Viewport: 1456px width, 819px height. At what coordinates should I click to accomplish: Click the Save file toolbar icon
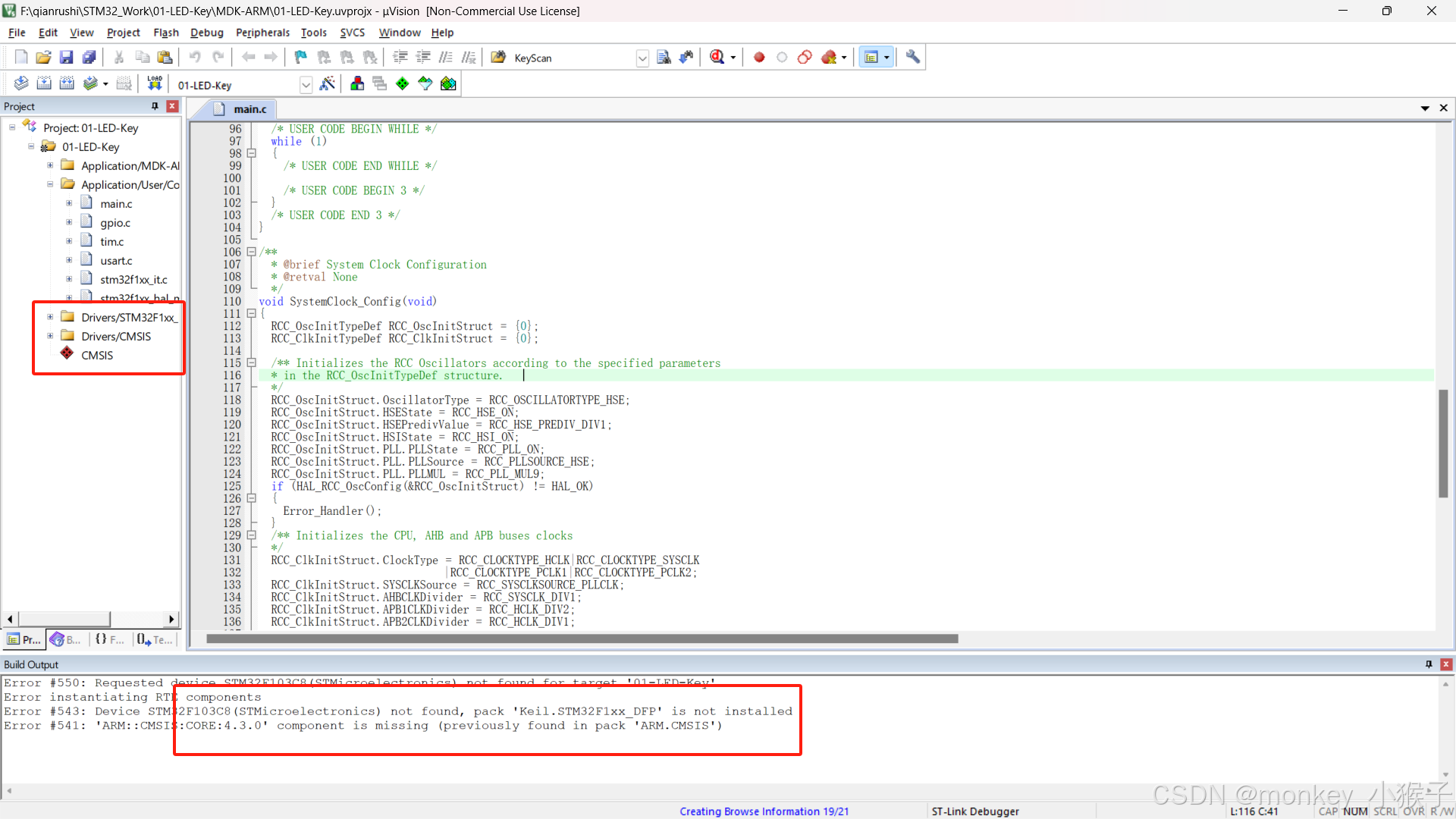point(66,58)
